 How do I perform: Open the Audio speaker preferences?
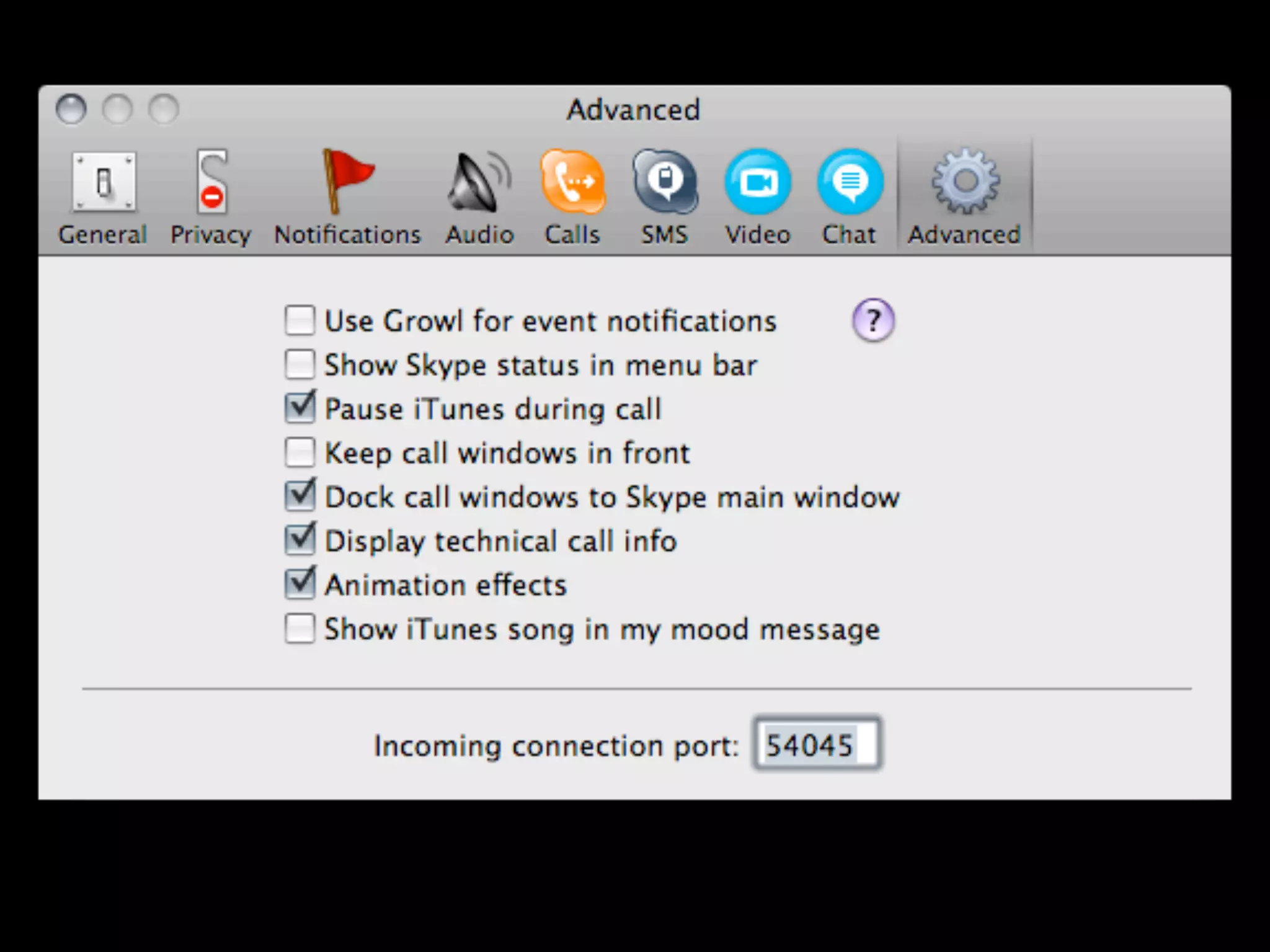click(479, 198)
